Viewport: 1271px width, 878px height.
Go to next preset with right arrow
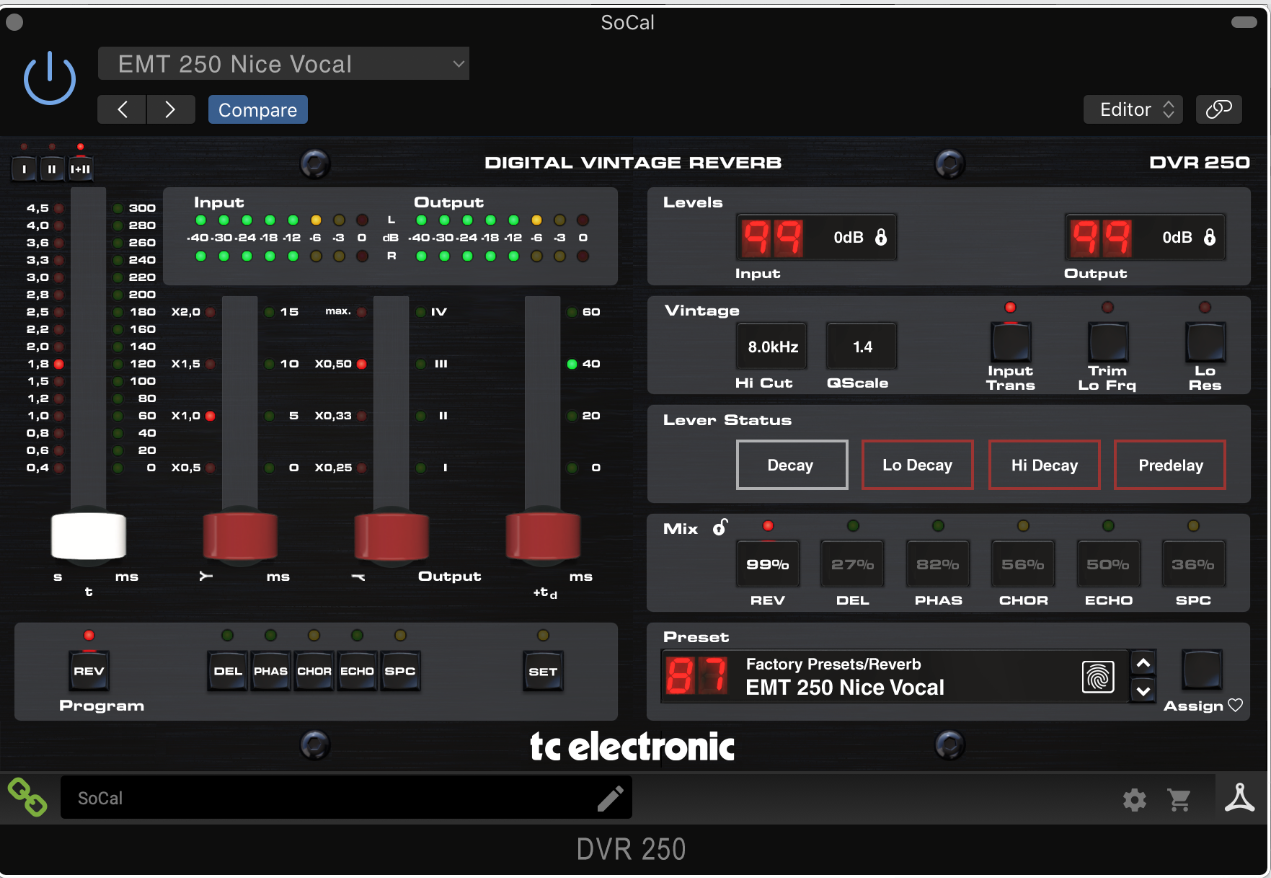(170, 110)
